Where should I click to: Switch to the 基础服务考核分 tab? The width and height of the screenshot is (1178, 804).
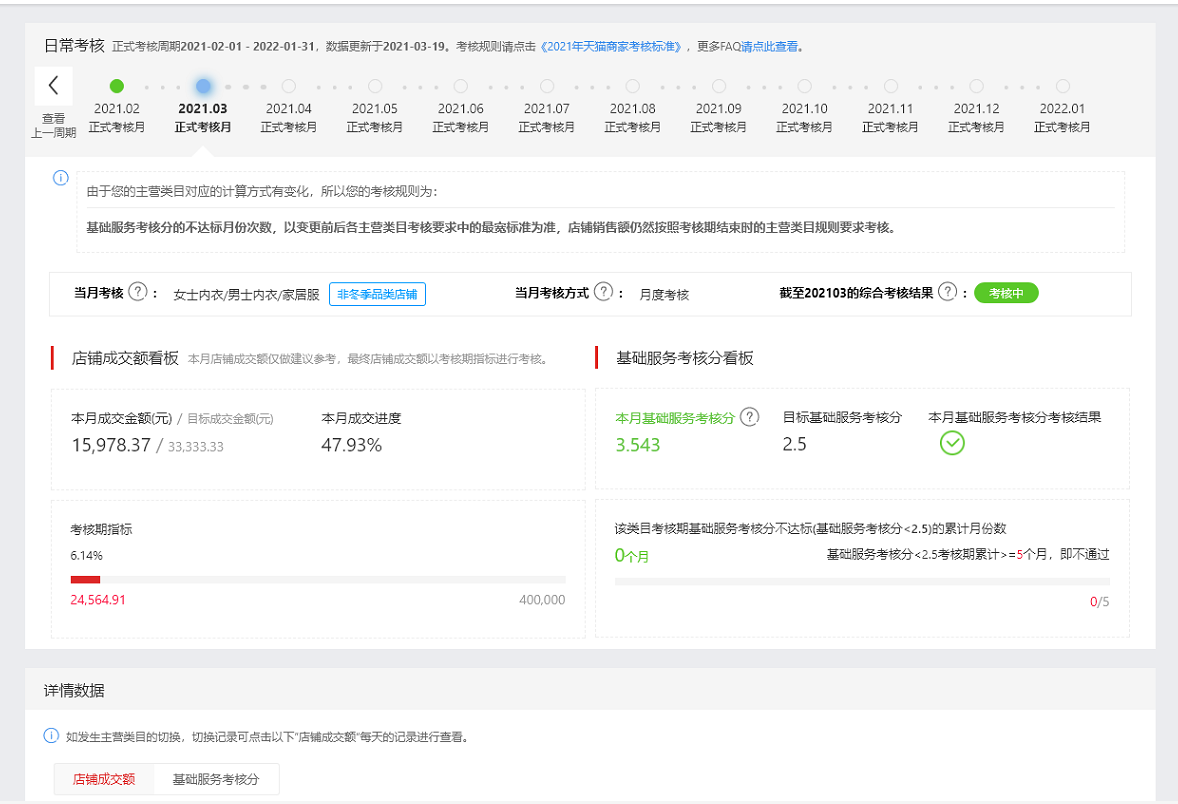[x=216, y=779]
